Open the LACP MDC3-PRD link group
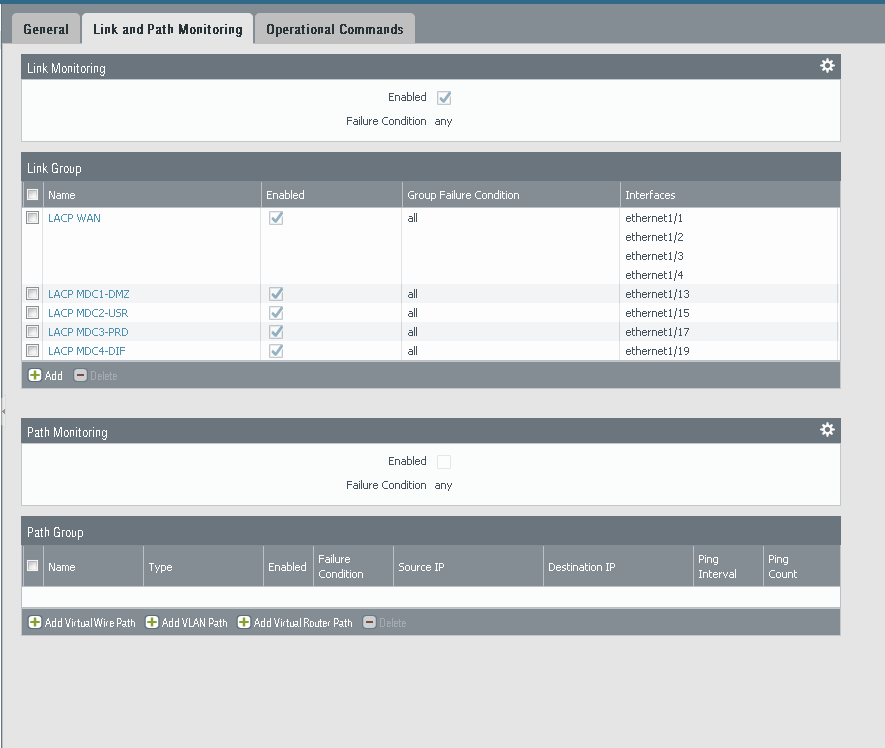 88,332
